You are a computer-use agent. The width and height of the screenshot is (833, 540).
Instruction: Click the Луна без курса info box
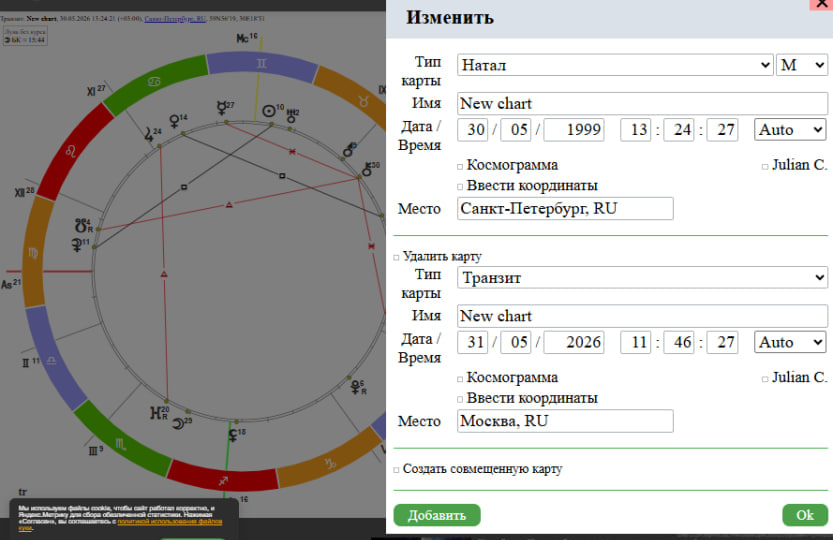point(25,36)
